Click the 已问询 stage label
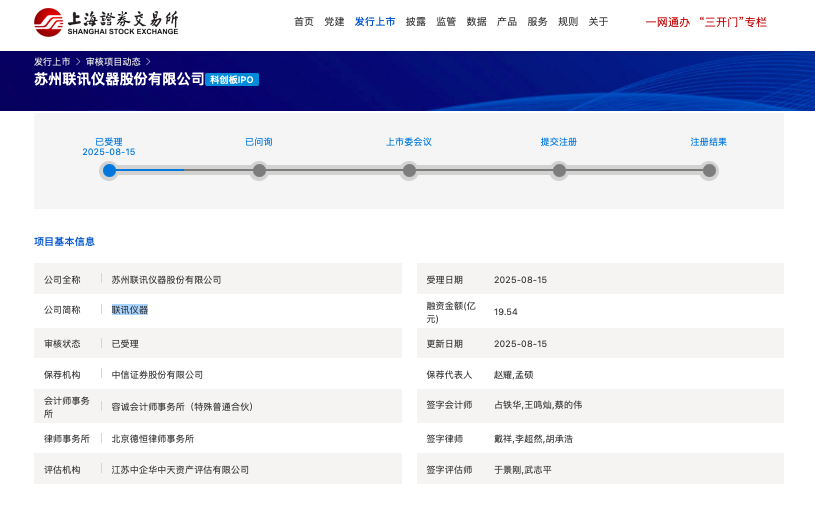This screenshot has width=815, height=505. point(259,142)
